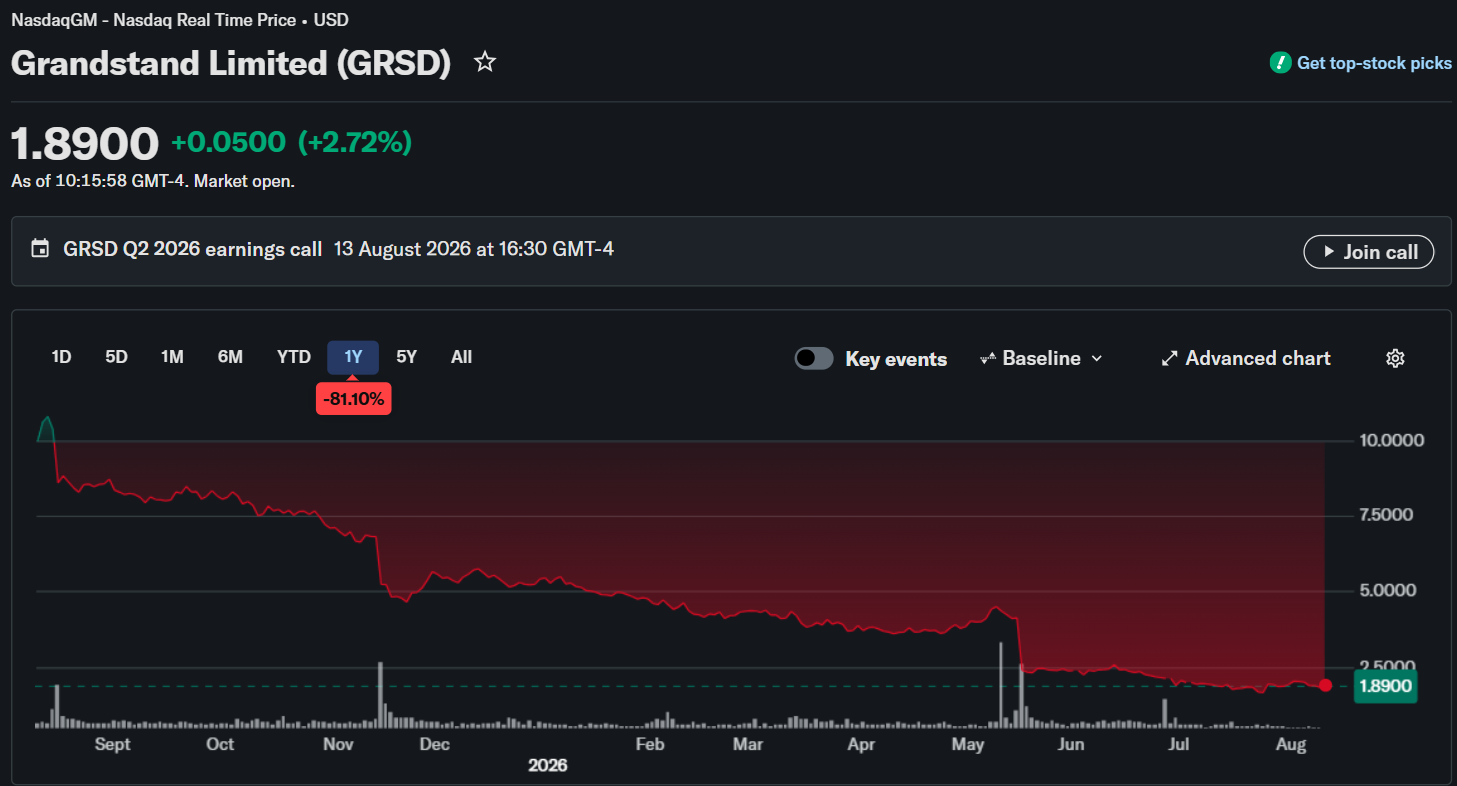The image size is (1457, 786).
Task: Open the Baseline chart type dropdown
Action: coord(1041,358)
